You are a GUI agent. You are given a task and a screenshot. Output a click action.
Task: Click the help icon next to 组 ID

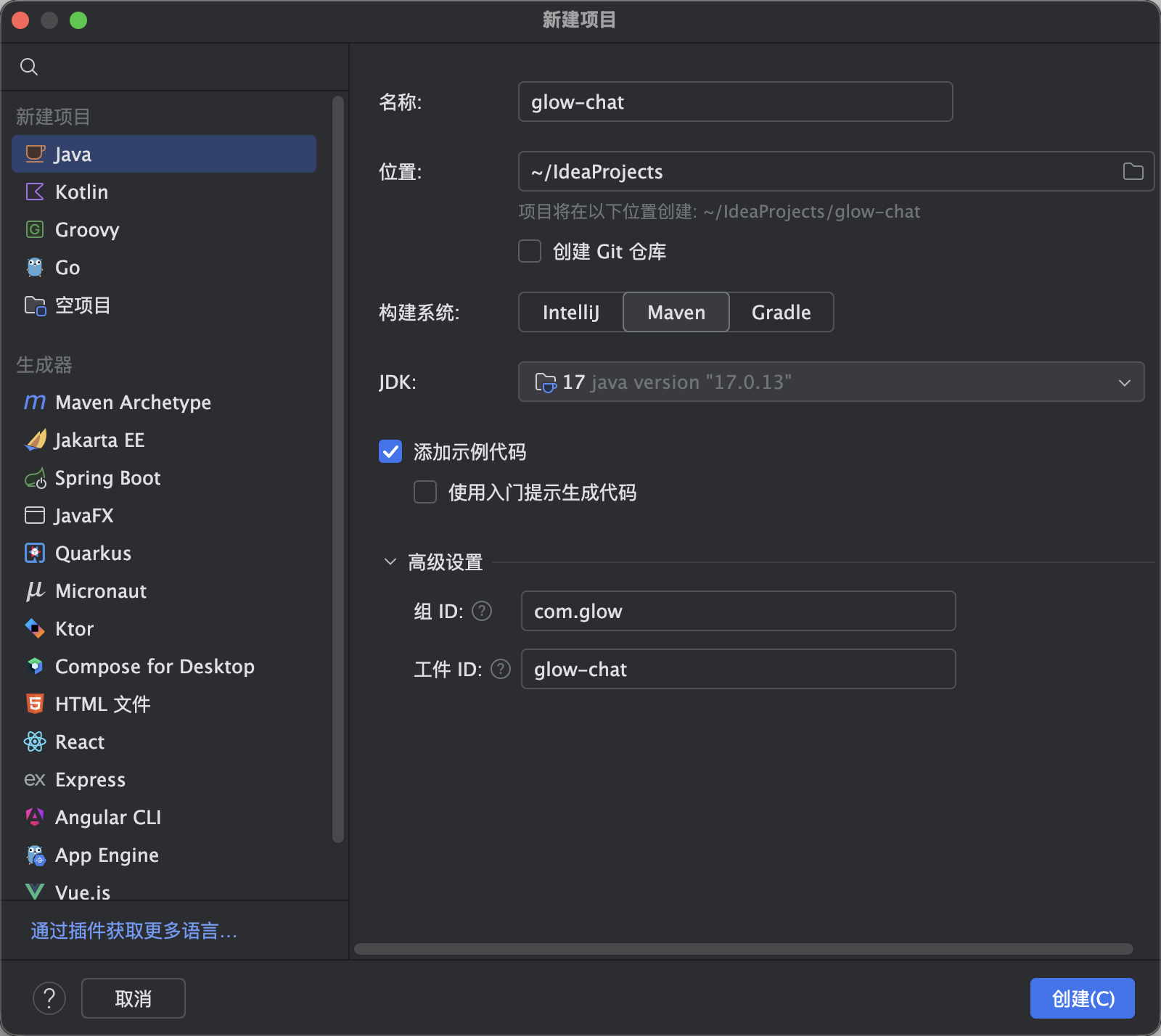[482, 611]
